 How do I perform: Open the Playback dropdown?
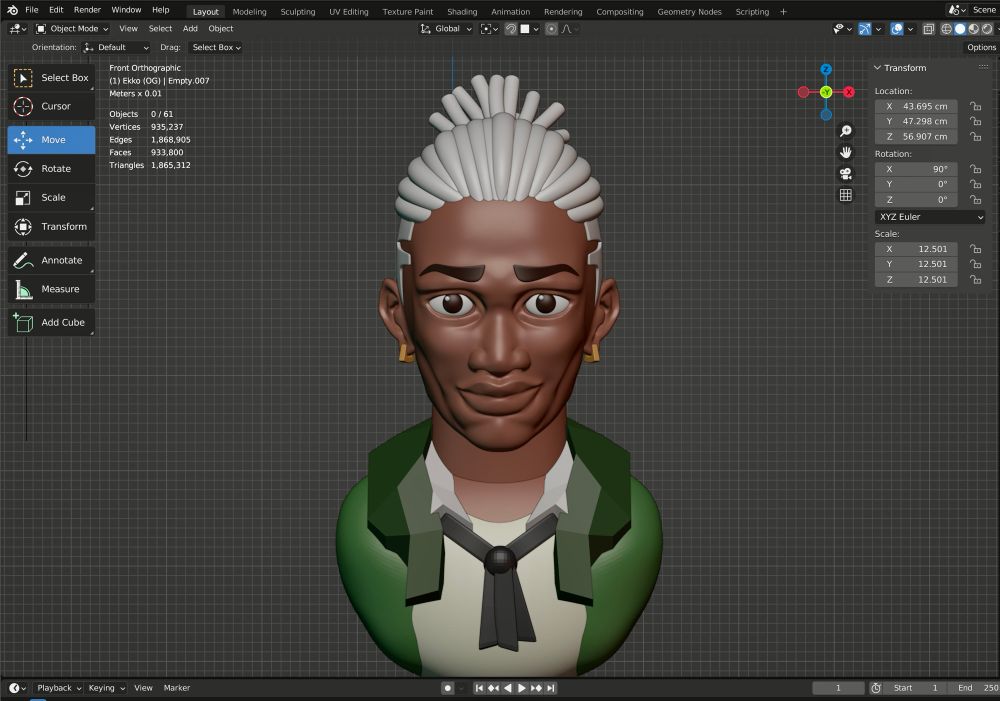(x=59, y=688)
